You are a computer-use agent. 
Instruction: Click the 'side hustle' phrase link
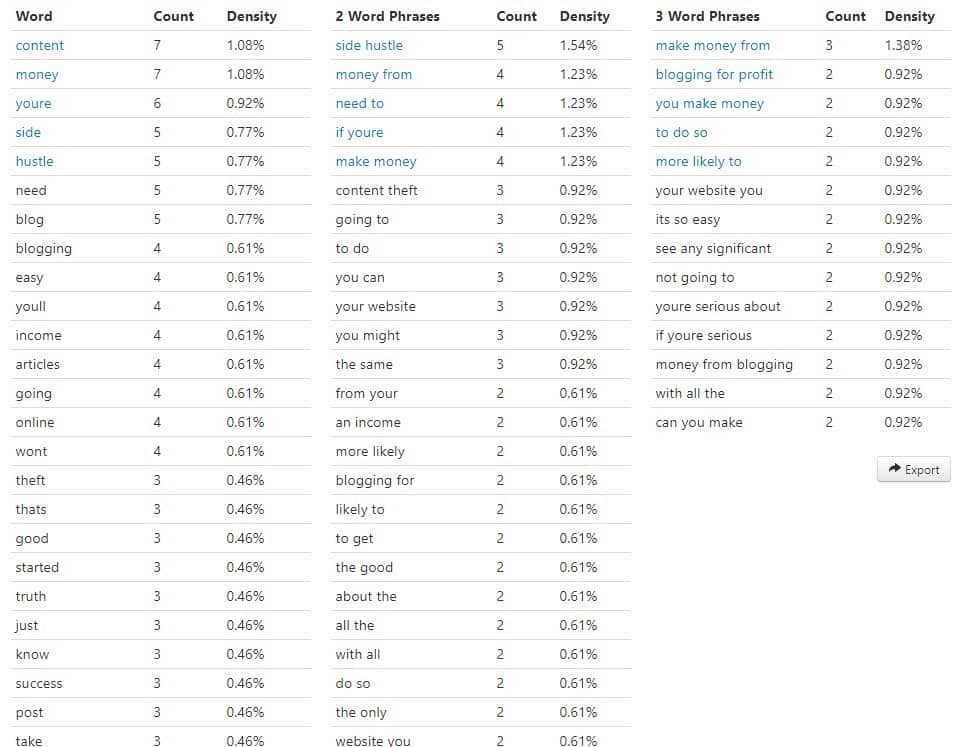click(369, 45)
